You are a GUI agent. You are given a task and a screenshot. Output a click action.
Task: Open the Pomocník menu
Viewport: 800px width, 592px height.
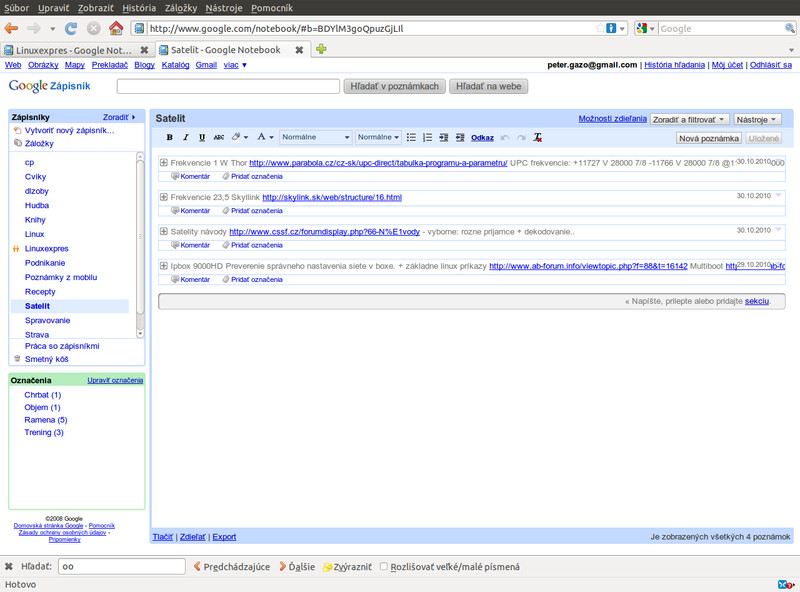[x=272, y=8]
